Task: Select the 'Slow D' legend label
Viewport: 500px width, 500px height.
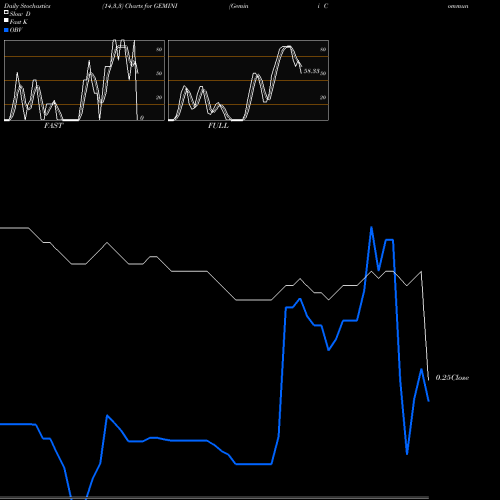Action: [x=20, y=14]
